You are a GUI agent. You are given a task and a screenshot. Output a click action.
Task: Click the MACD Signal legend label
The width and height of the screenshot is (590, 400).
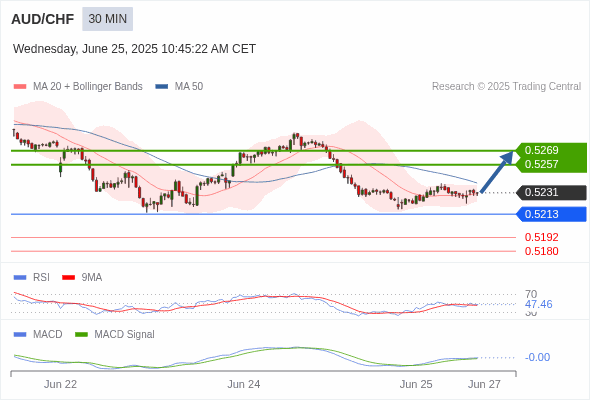(x=125, y=335)
